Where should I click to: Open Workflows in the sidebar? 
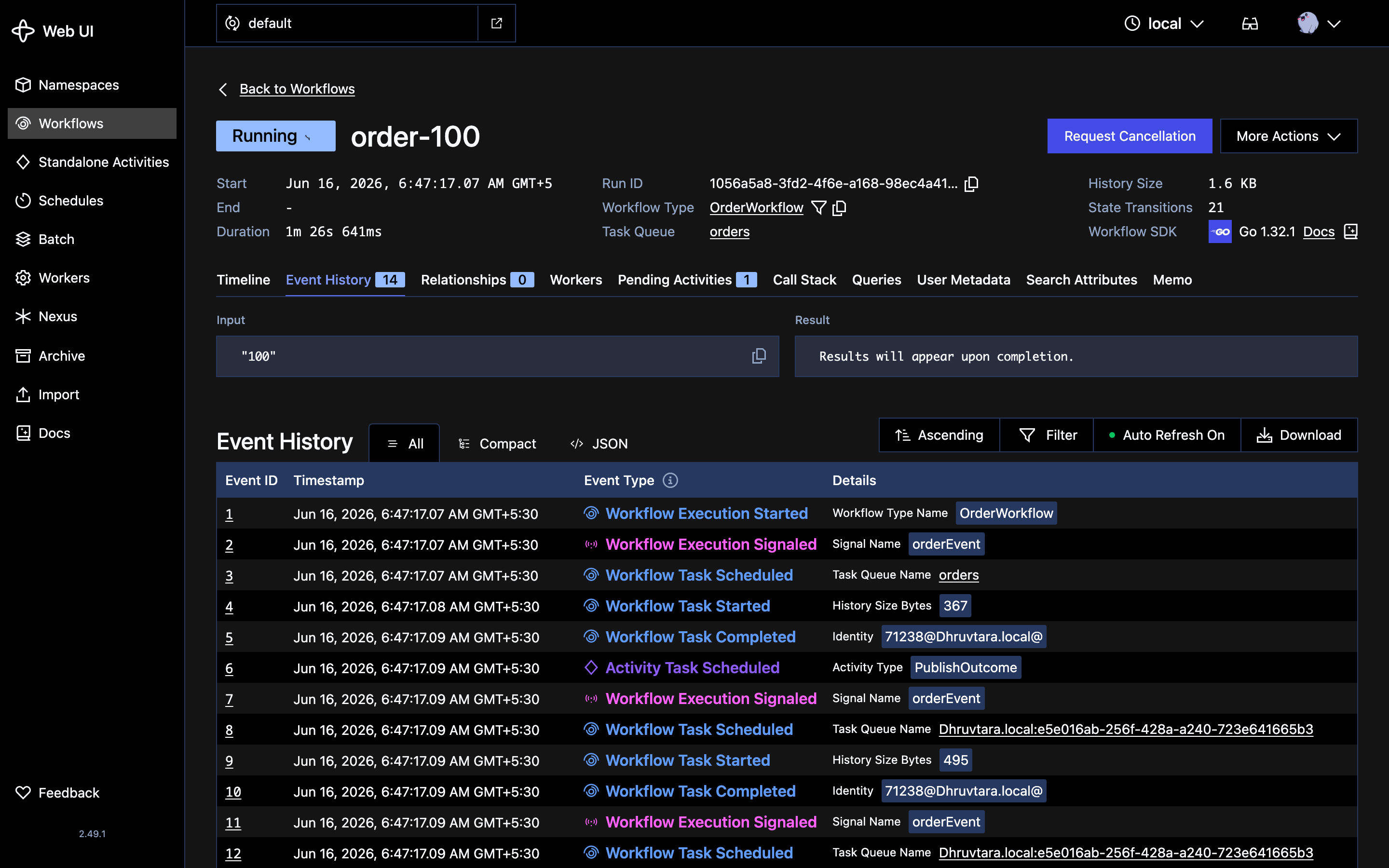click(x=92, y=123)
